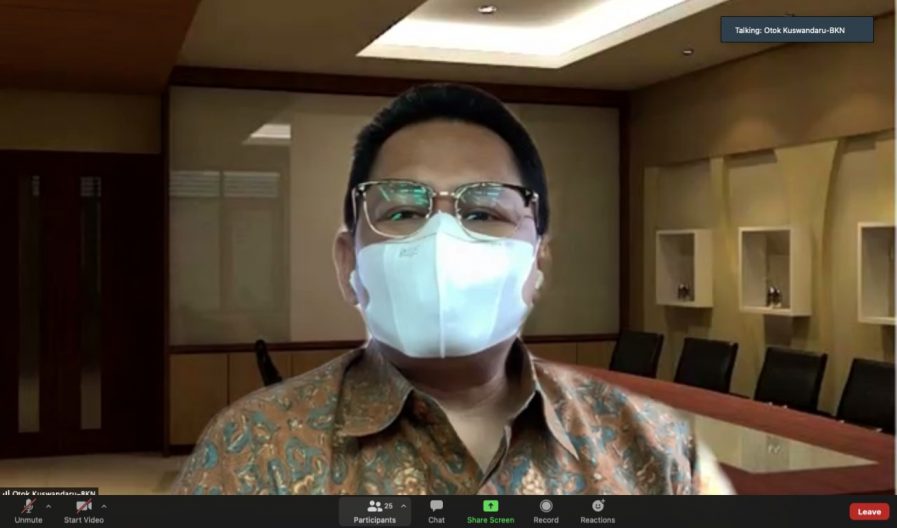Click the green Share Screen icon
This screenshot has width=897, height=528.
[490, 506]
